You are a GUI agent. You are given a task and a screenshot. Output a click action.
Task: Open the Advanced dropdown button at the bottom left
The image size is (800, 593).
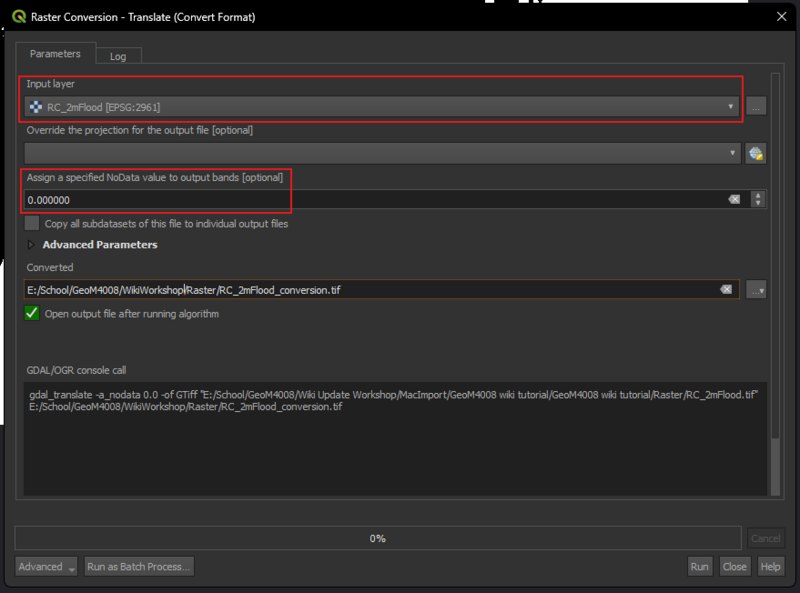click(46, 567)
